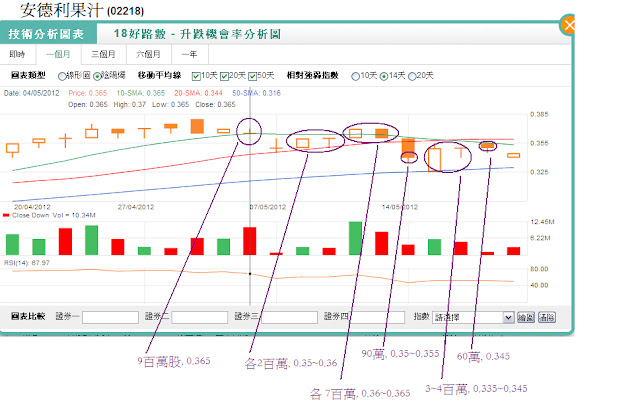Click the 27/04/2012 date axis label
The width and height of the screenshot is (640, 412).
click(x=136, y=207)
